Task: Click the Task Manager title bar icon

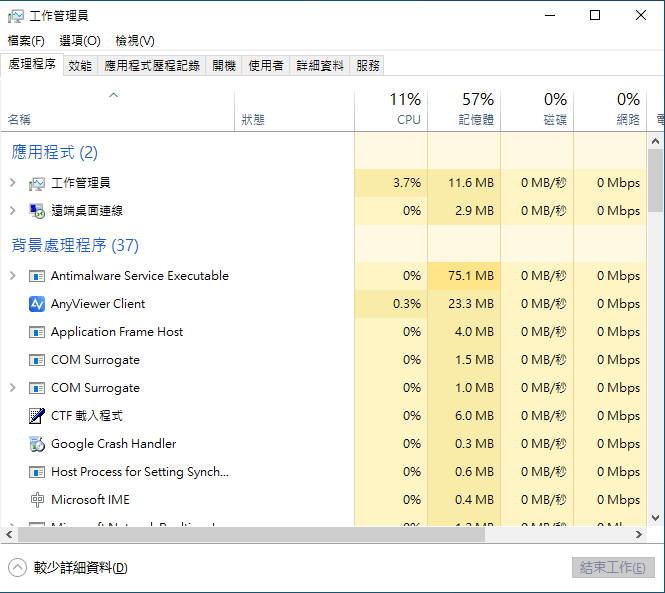Action: click(16, 16)
